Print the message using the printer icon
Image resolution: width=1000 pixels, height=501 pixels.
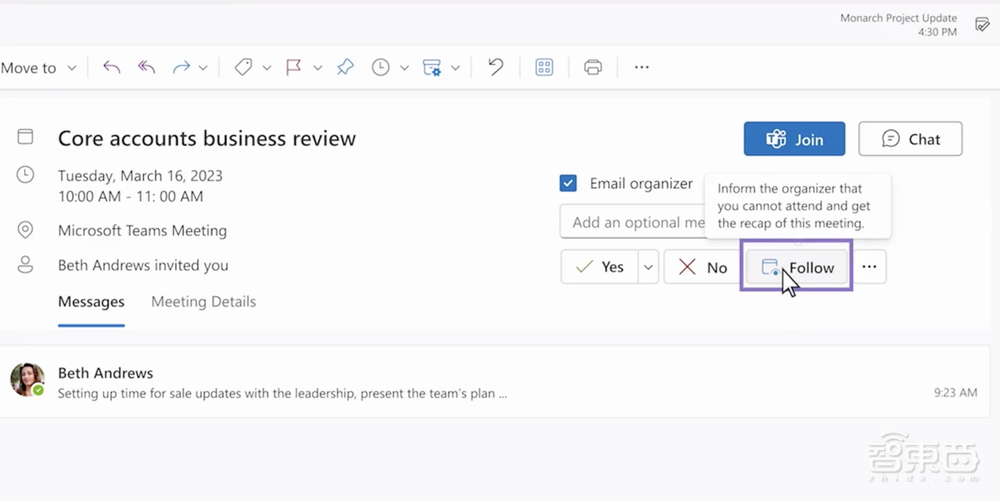tap(593, 67)
